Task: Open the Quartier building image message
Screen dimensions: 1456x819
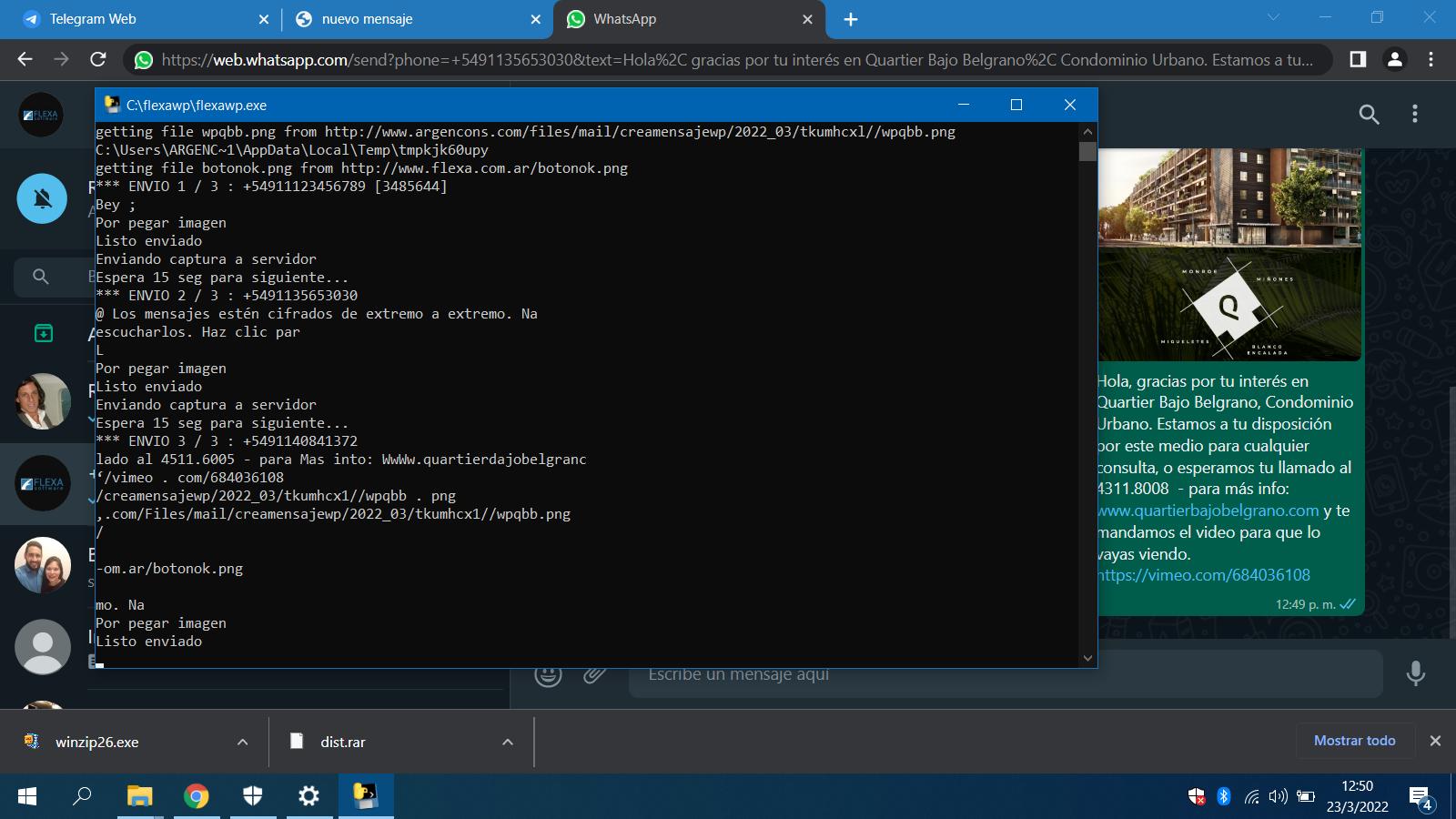Action: pos(1228,255)
